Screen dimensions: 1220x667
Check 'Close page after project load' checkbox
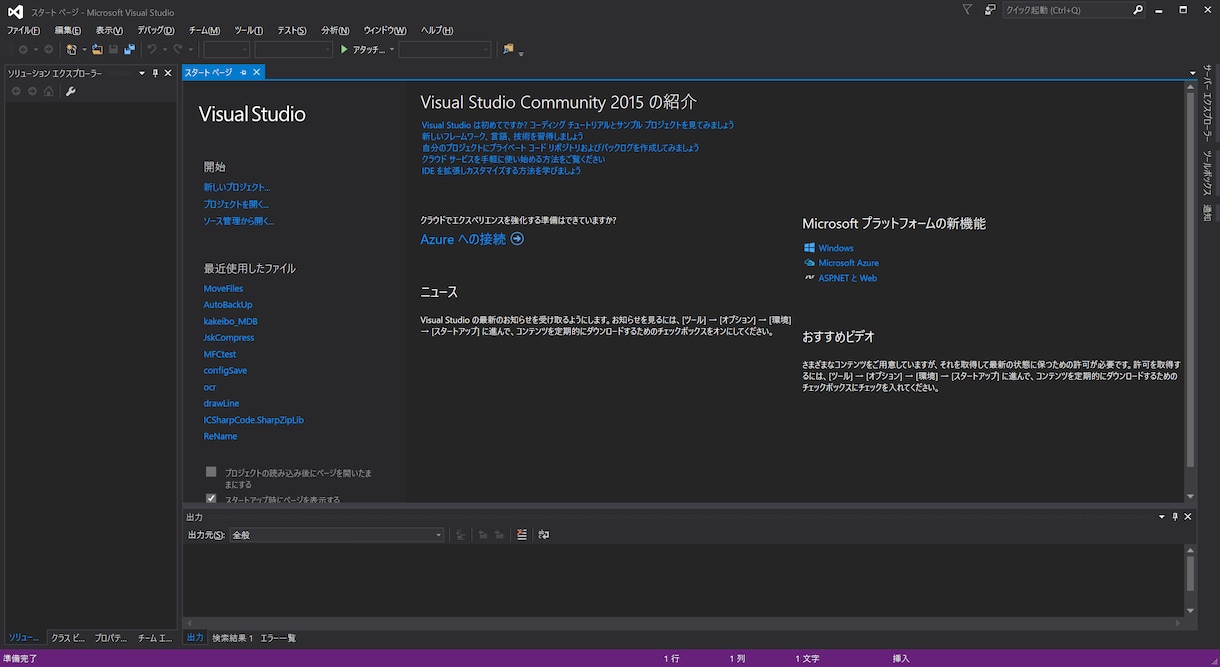pos(211,471)
